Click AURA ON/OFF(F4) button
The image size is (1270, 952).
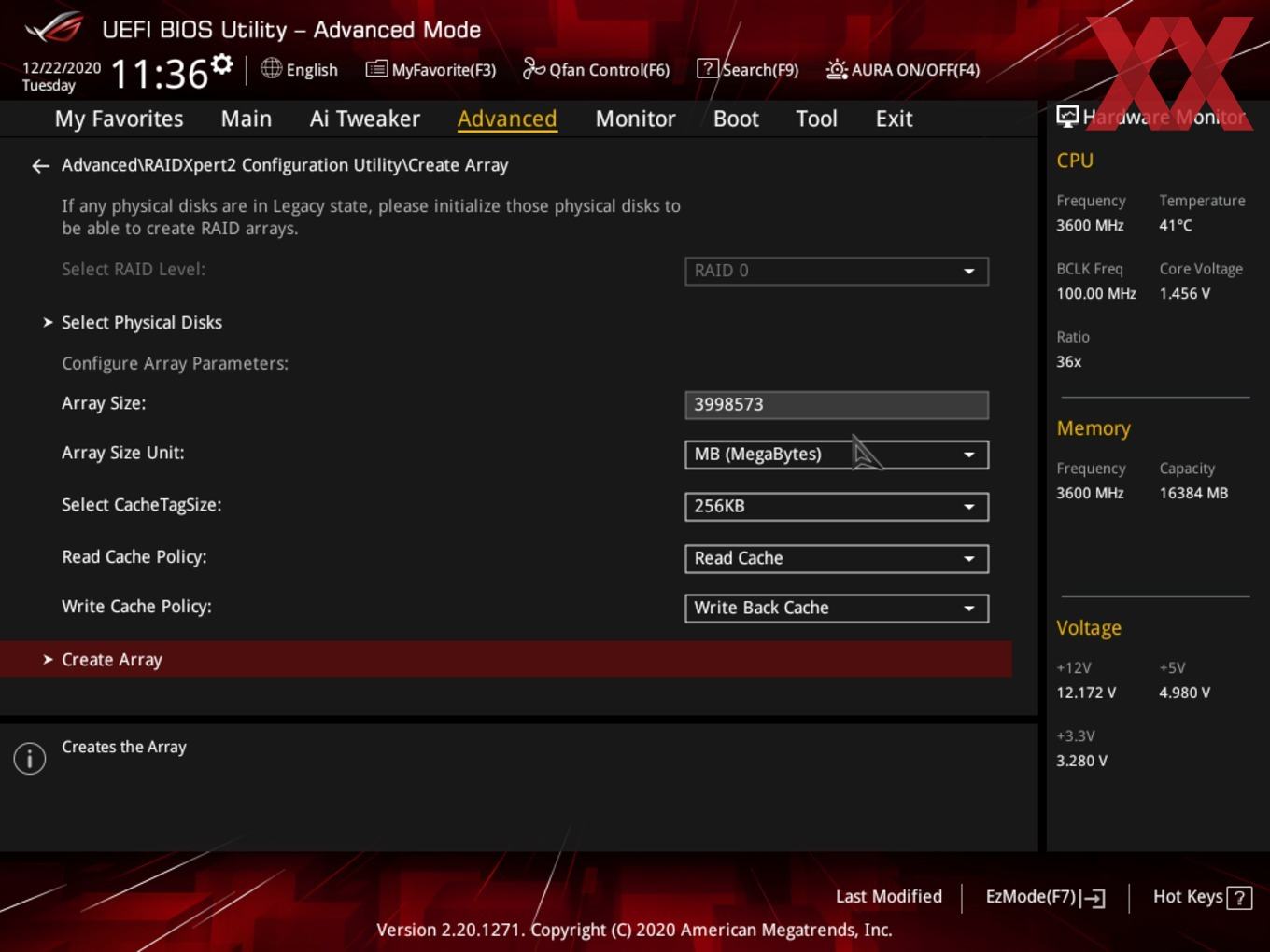tap(903, 70)
